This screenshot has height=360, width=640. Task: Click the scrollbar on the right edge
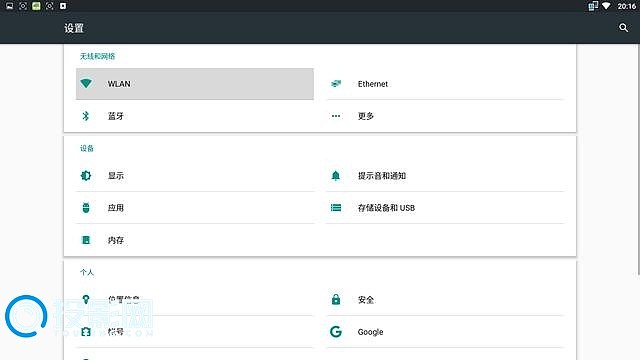[638, 160]
